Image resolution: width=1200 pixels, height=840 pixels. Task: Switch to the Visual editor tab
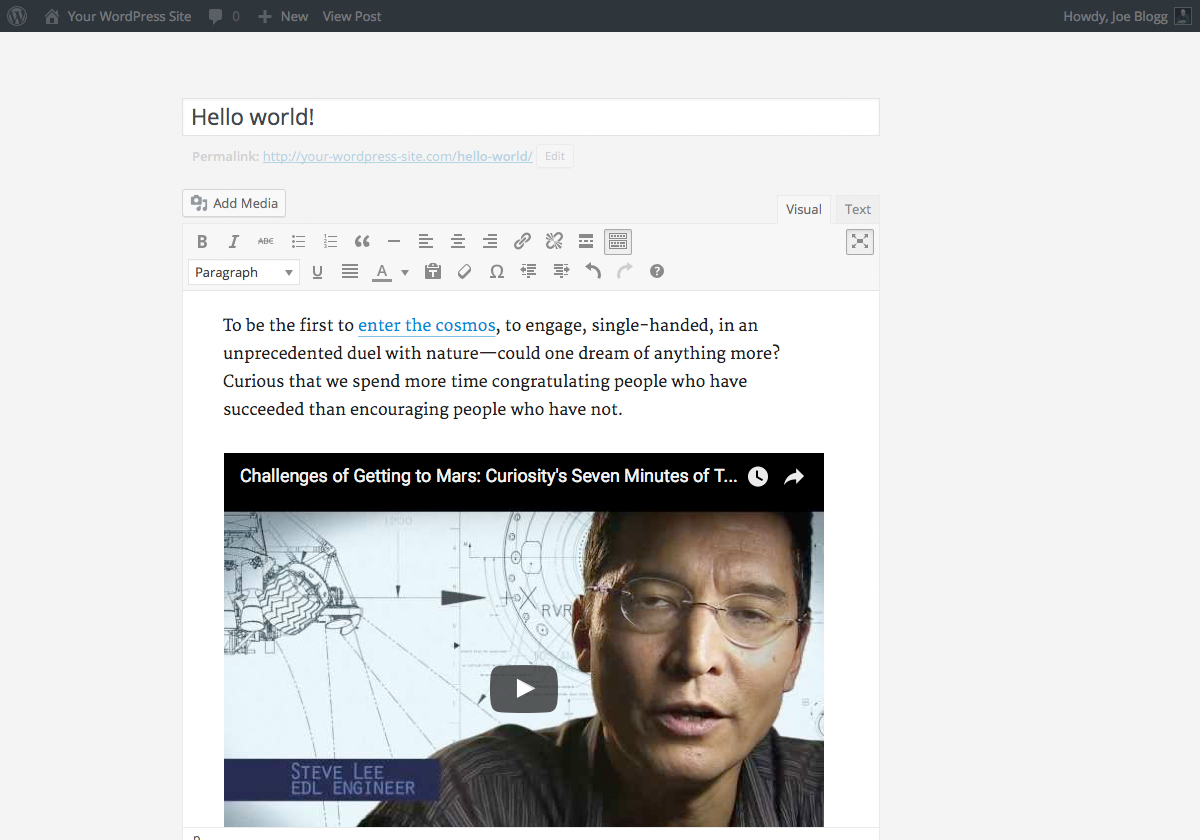[804, 209]
